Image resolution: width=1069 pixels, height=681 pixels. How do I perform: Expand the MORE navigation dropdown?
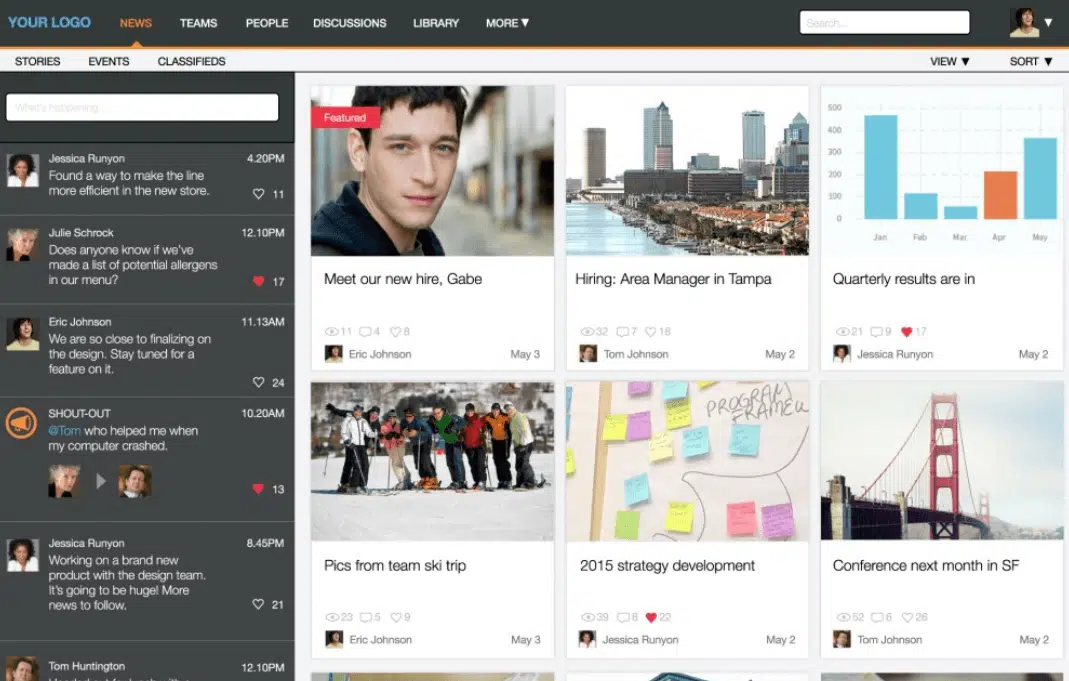point(507,23)
